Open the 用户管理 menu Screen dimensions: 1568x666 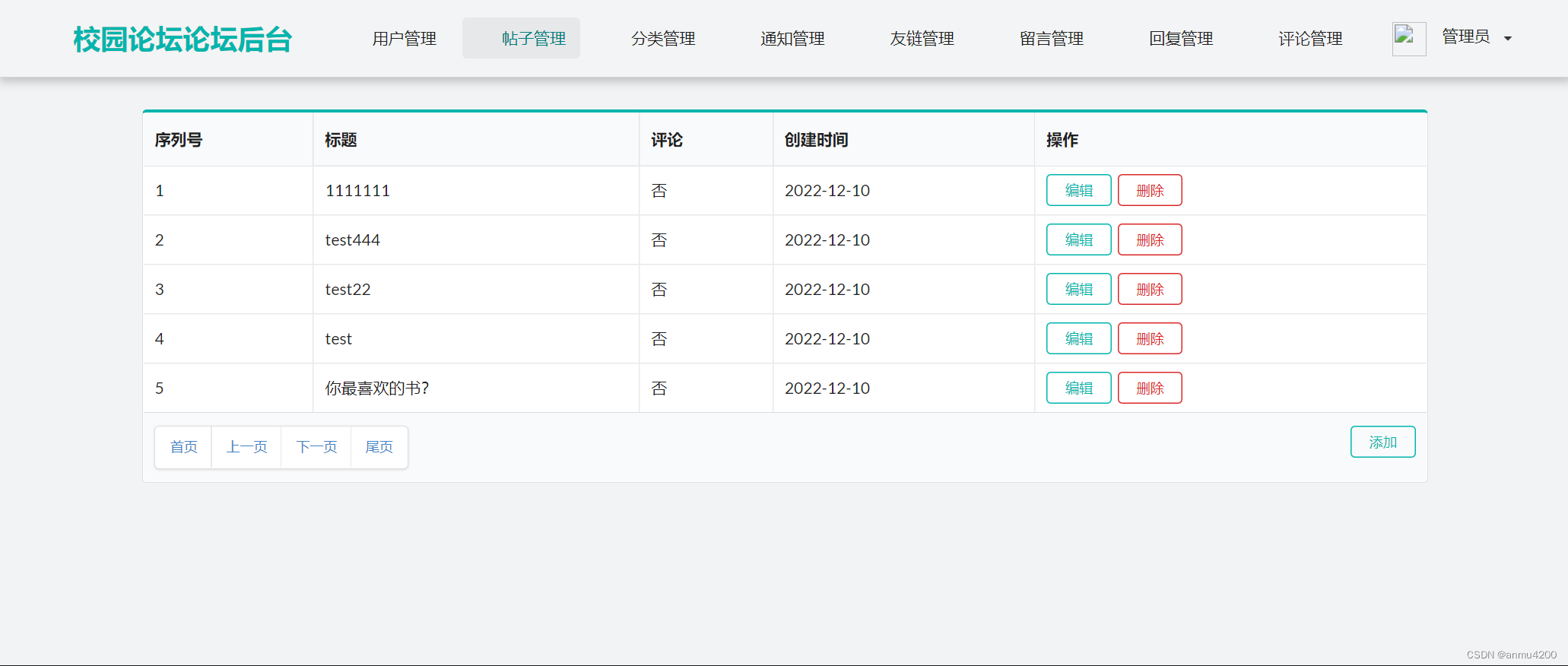405,39
